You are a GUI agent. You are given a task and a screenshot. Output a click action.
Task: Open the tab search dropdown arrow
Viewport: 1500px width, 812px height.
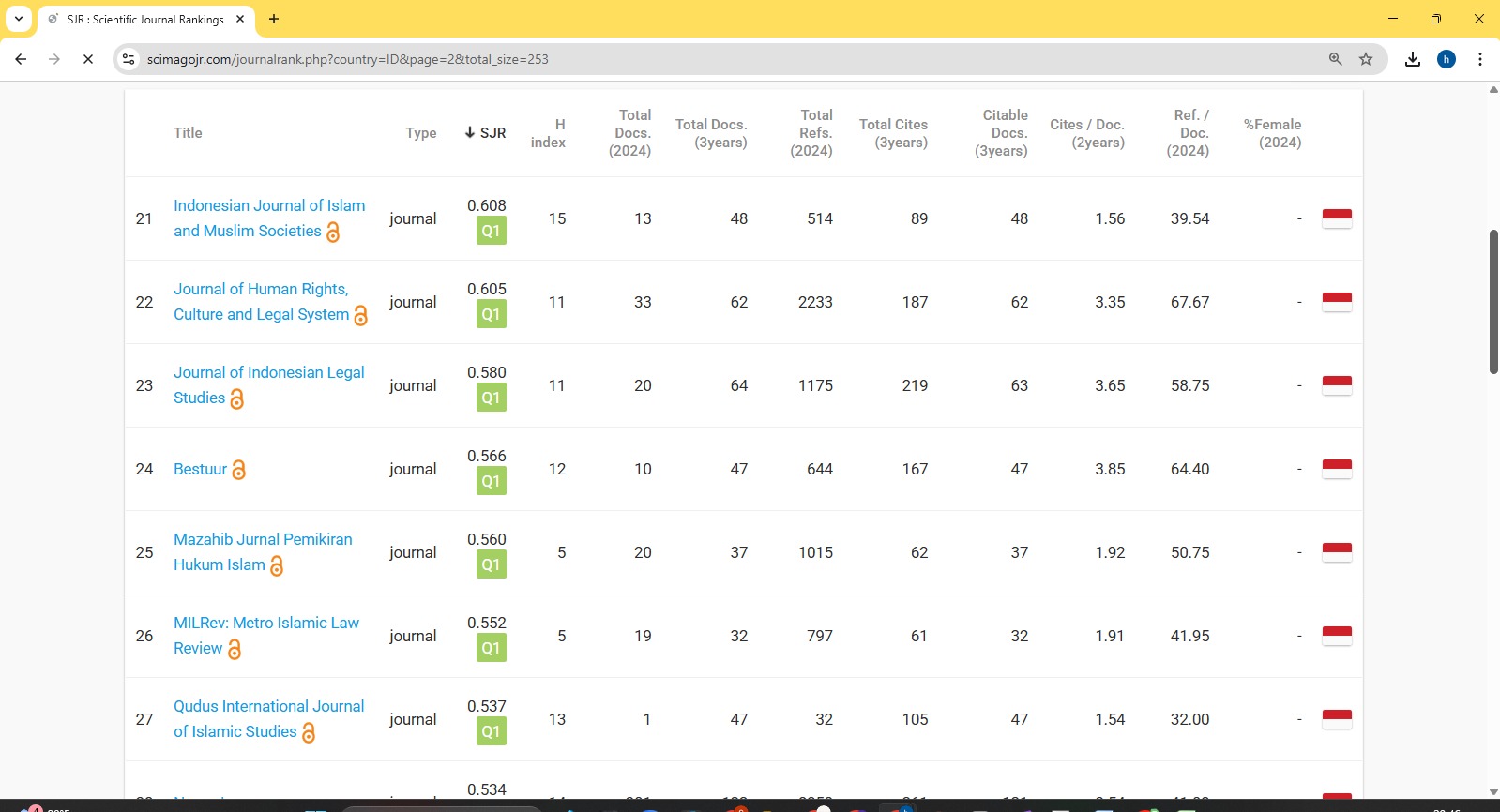coord(19,19)
